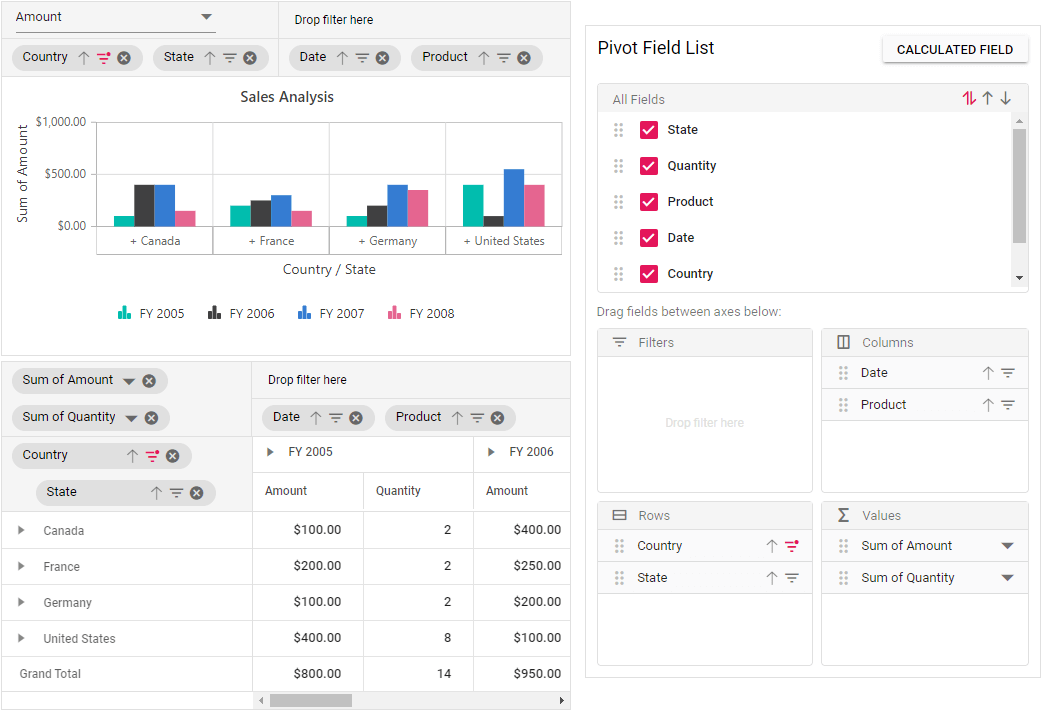The height and width of the screenshot is (712, 1043).
Task: Remove Sum of Quantity from grid values
Action: tap(151, 418)
